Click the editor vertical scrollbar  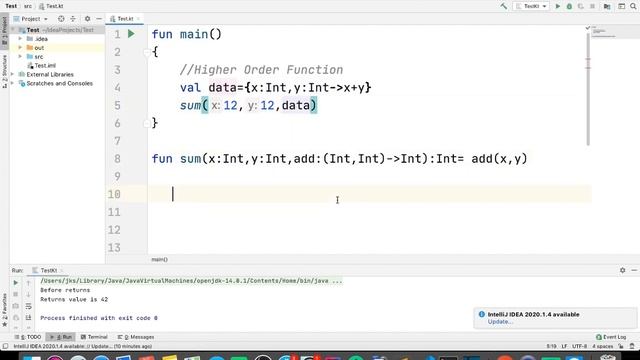pyautogui.click(x=588, y=89)
